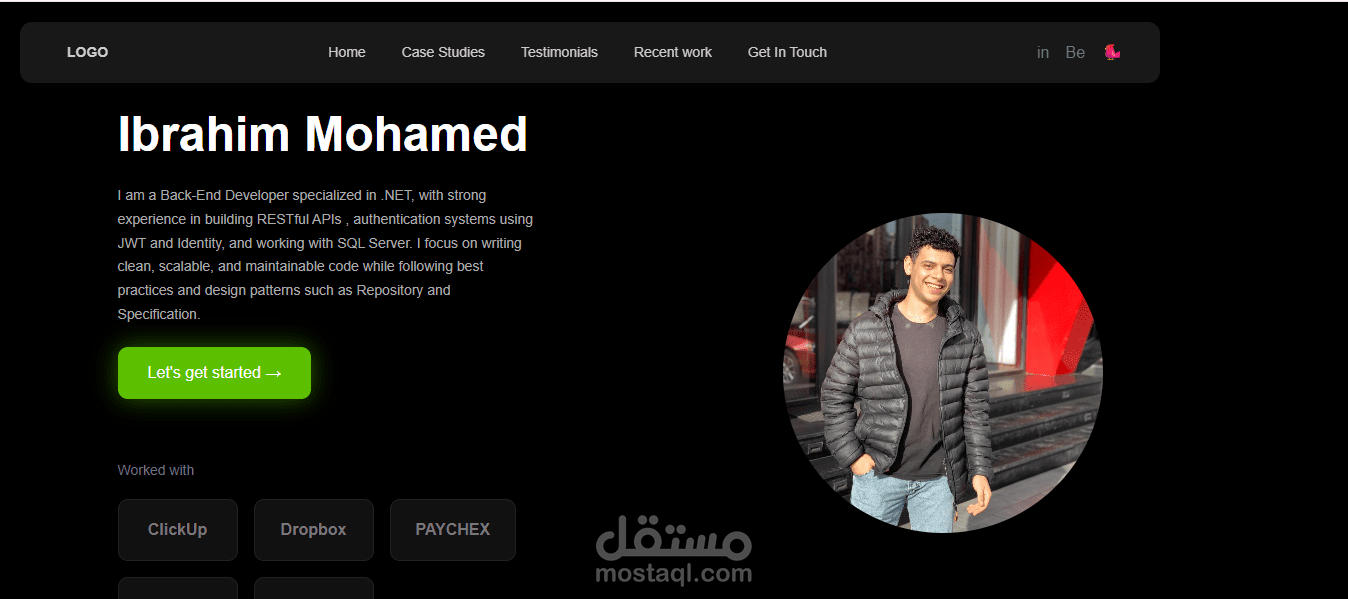Click the circular profile photo
The width and height of the screenshot is (1348, 599).
click(x=942, y=373)
